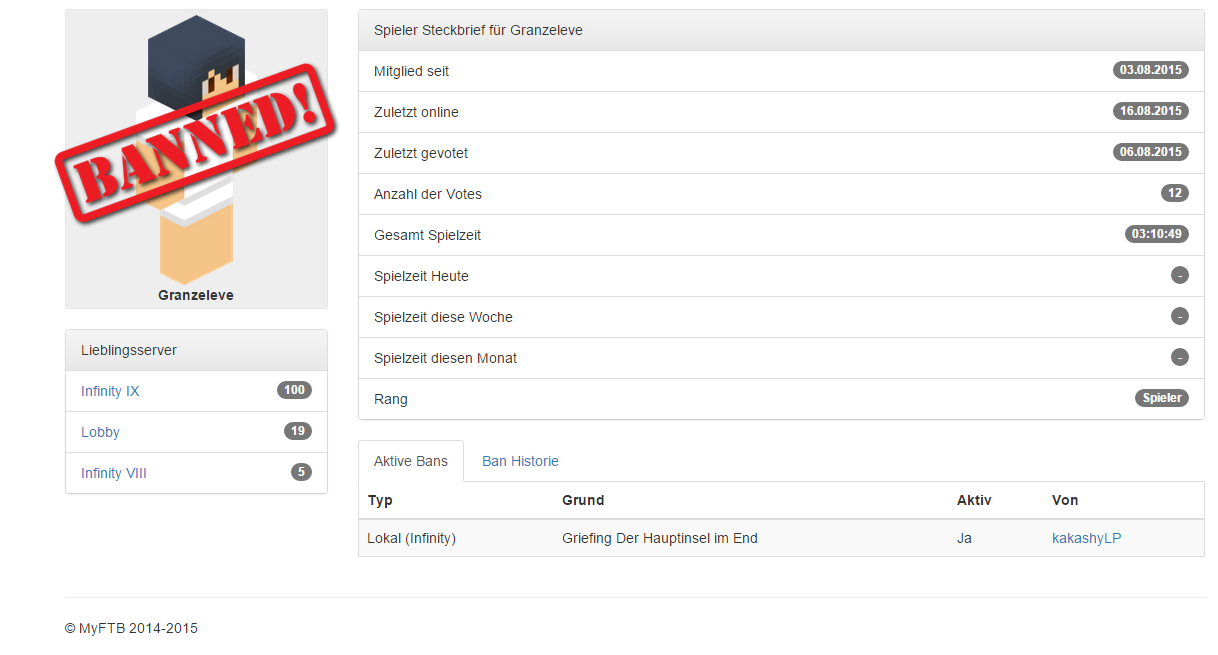Click the Zuletzt online date badge 16.08.2015

[x=1150, y=111]
